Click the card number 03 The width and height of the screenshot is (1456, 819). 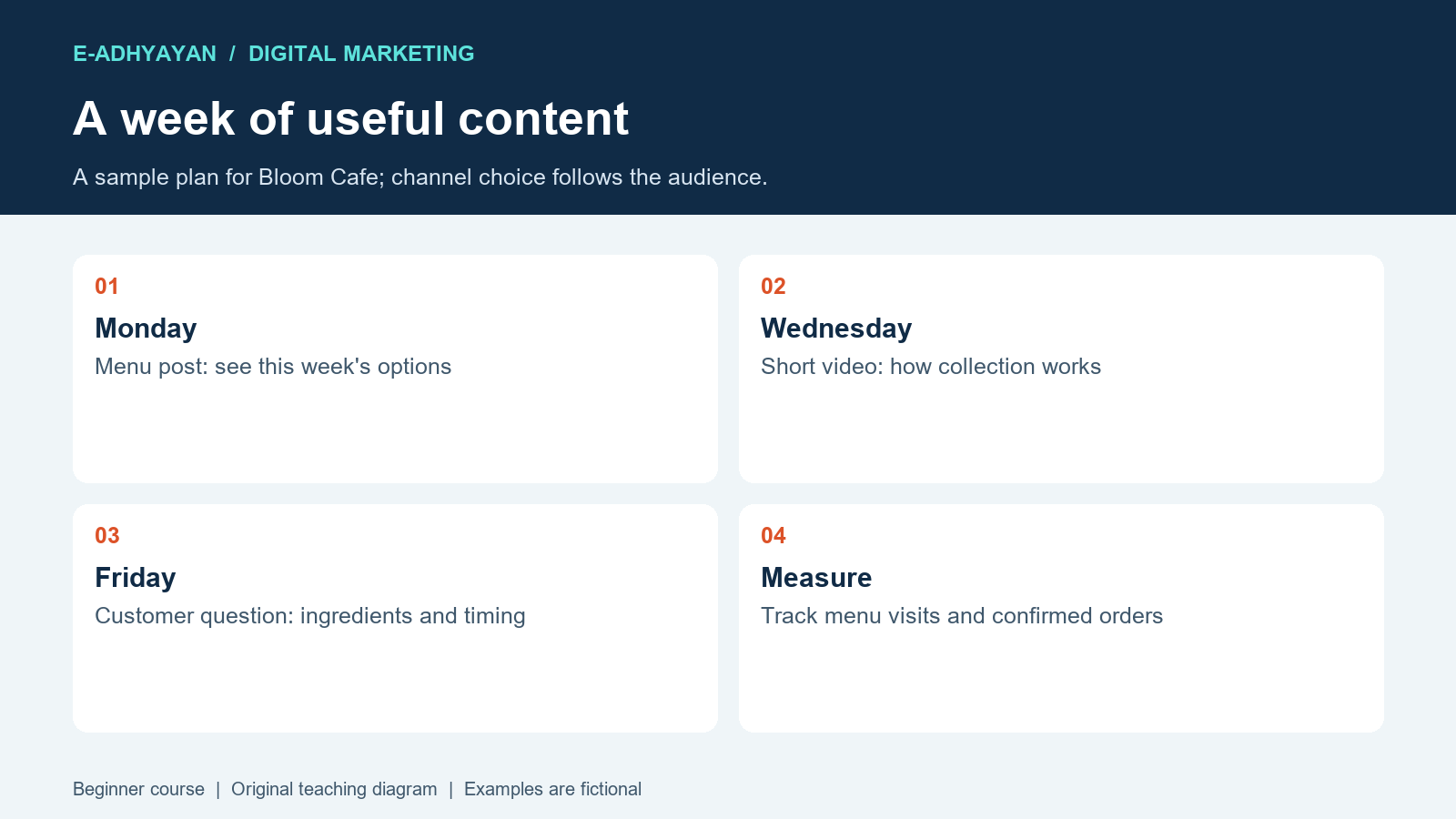coord(107,536)
